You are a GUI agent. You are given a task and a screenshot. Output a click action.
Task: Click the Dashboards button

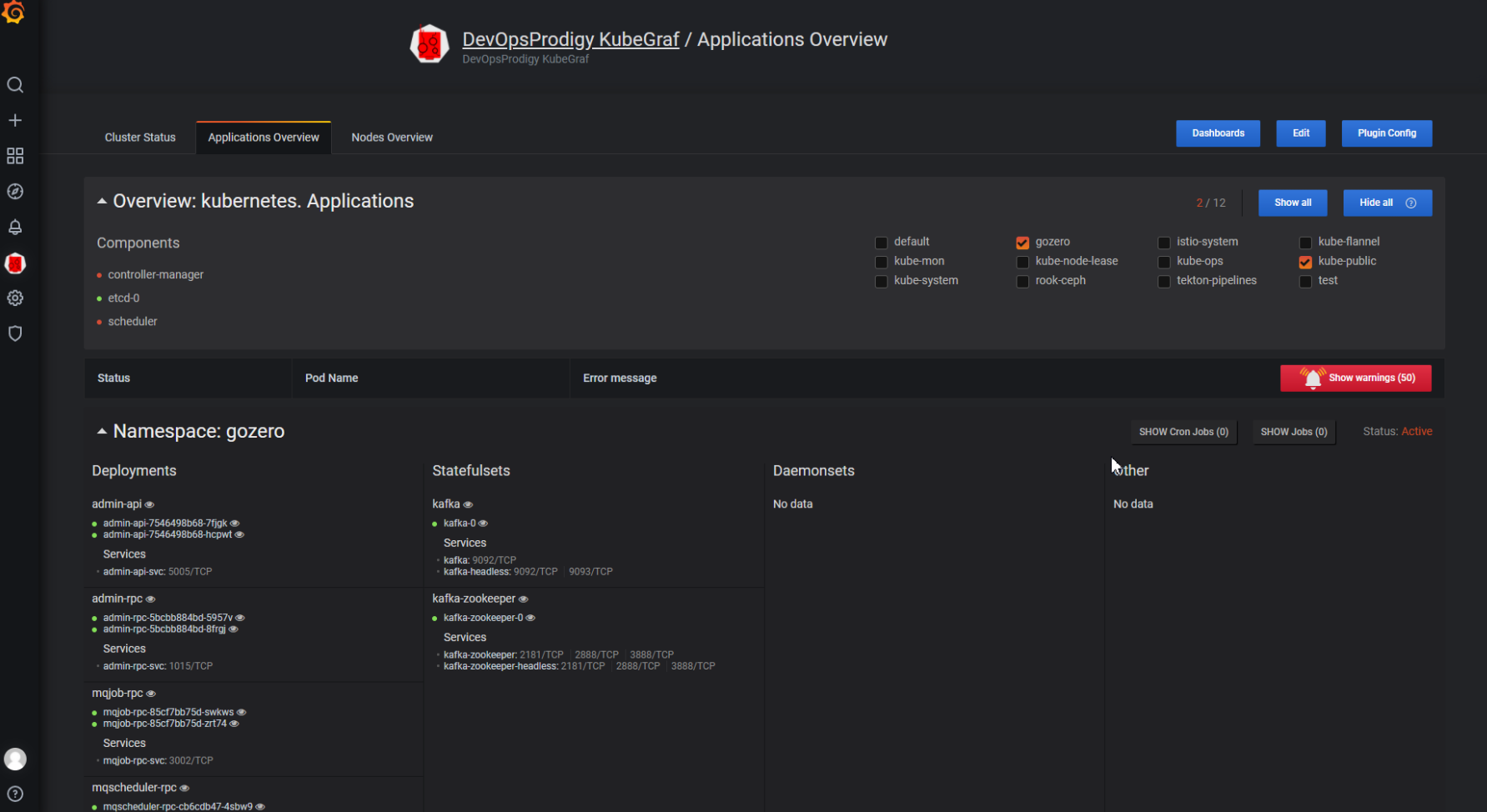(1218, 133)
